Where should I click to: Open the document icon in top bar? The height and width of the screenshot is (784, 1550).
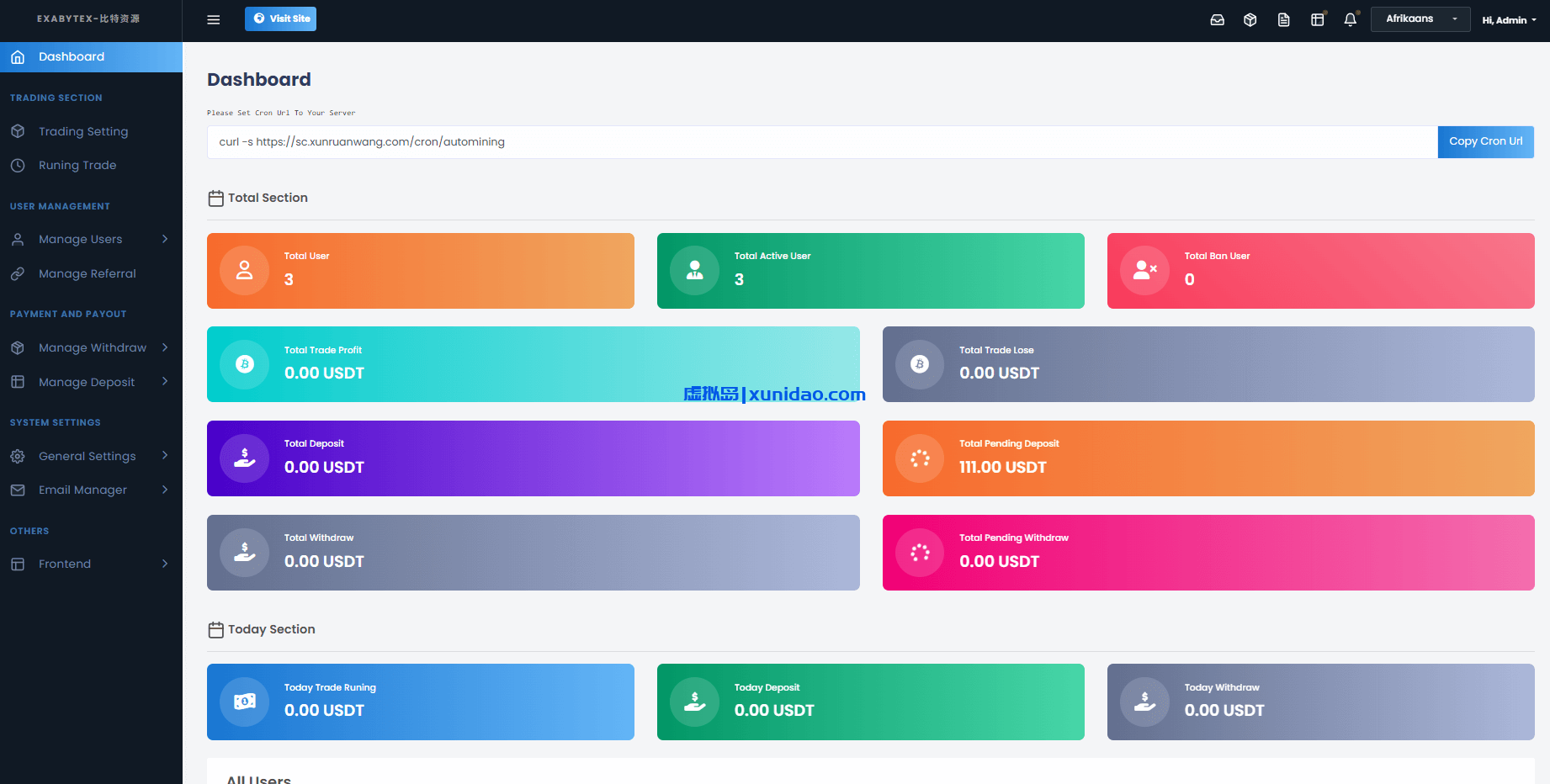tap(1283, 19)
